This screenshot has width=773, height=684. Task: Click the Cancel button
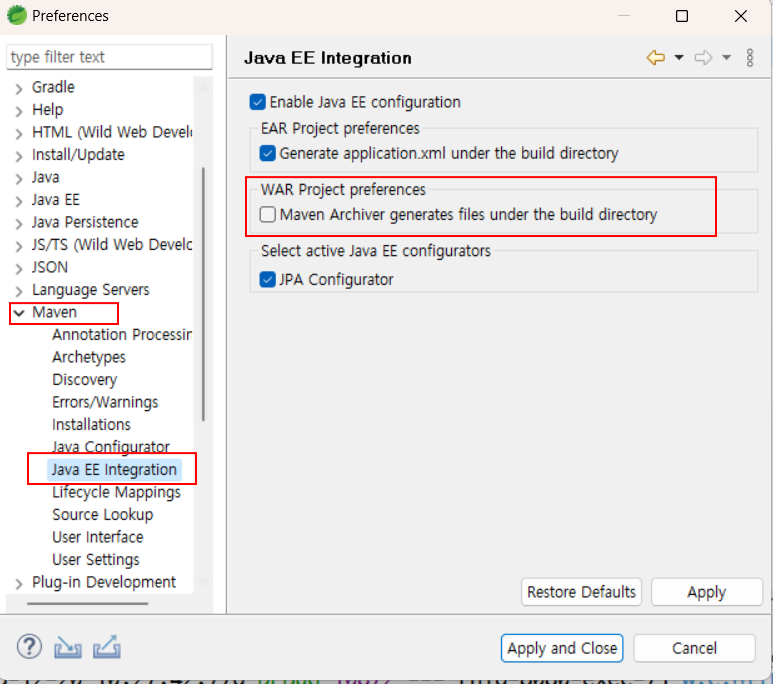[694, 648]
